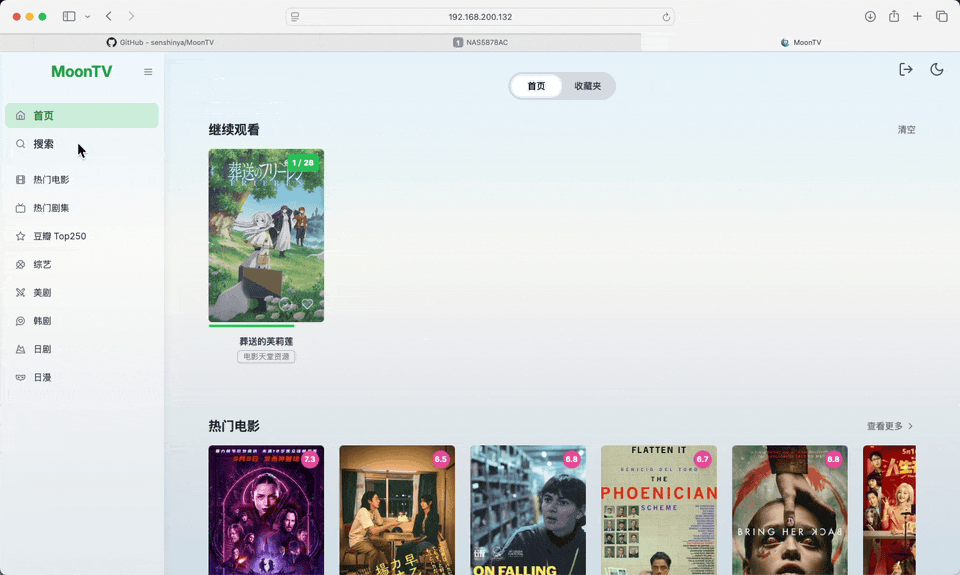Collapse the sidebar with the hamburger icon
This screenshot has width=960, height=575.
pyautogui.click(x=148, y=72)
